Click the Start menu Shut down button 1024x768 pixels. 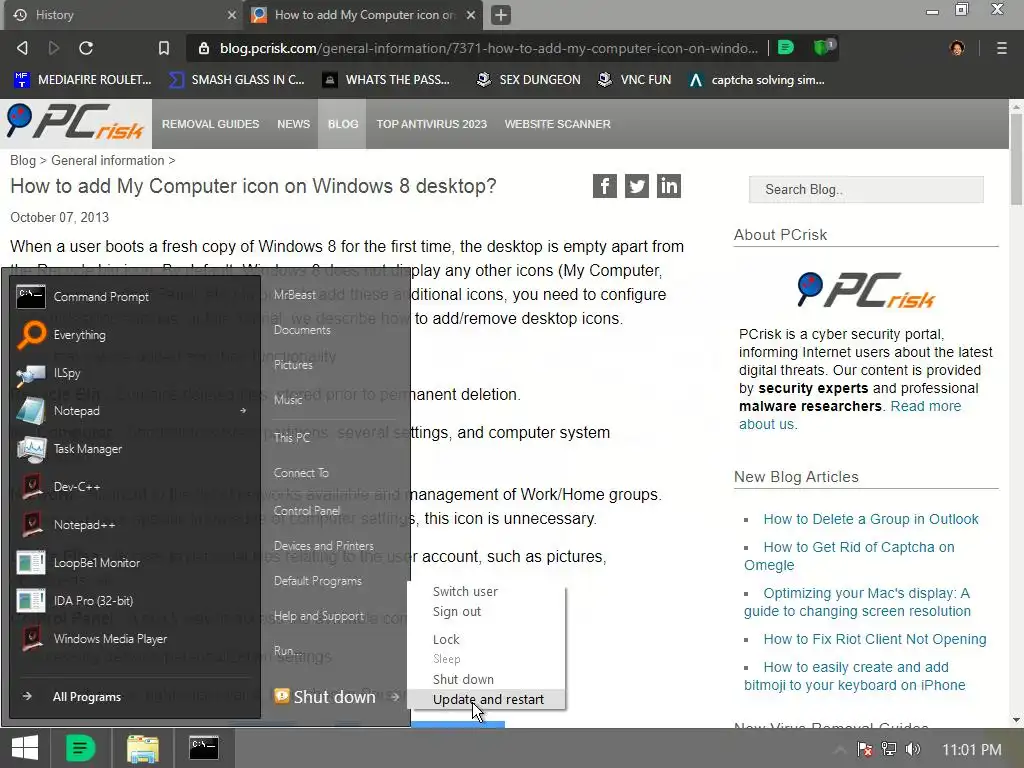point(325,697)
